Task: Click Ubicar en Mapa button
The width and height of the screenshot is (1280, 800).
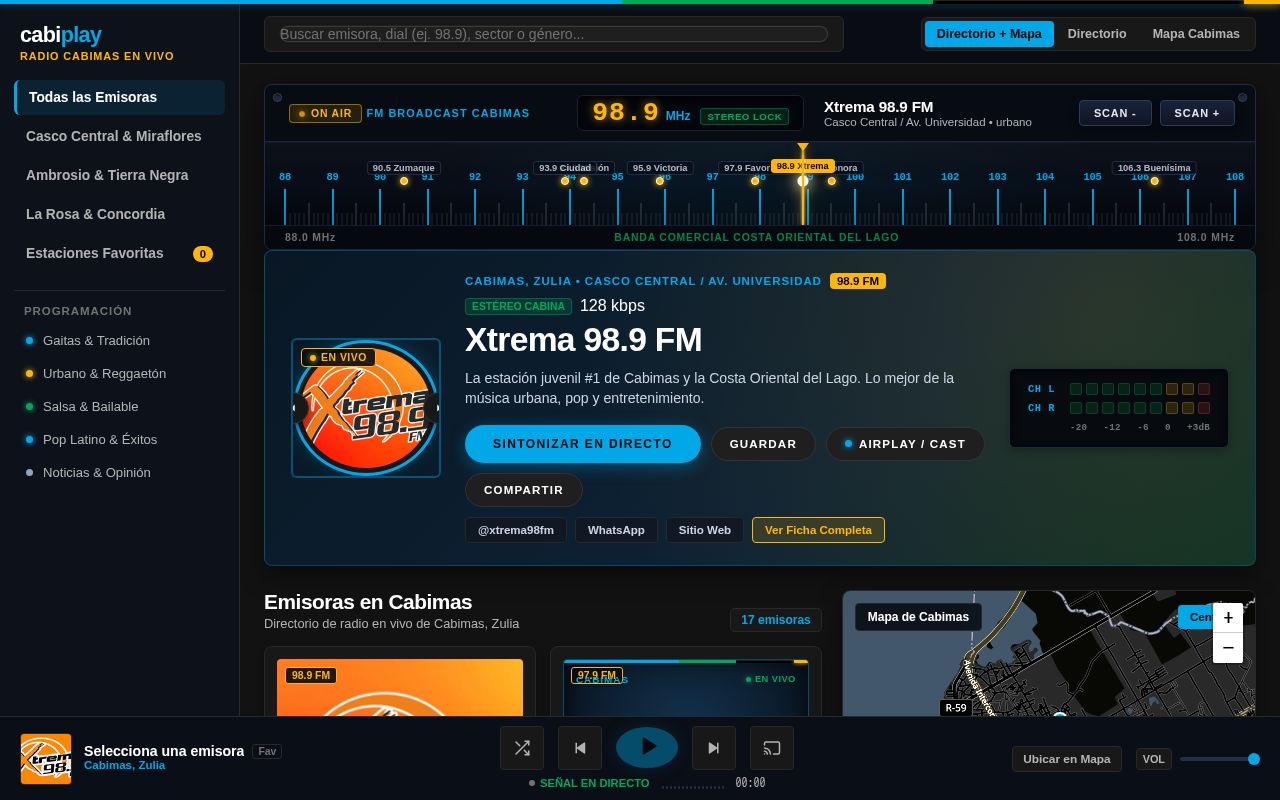Action: point(1066,759)
